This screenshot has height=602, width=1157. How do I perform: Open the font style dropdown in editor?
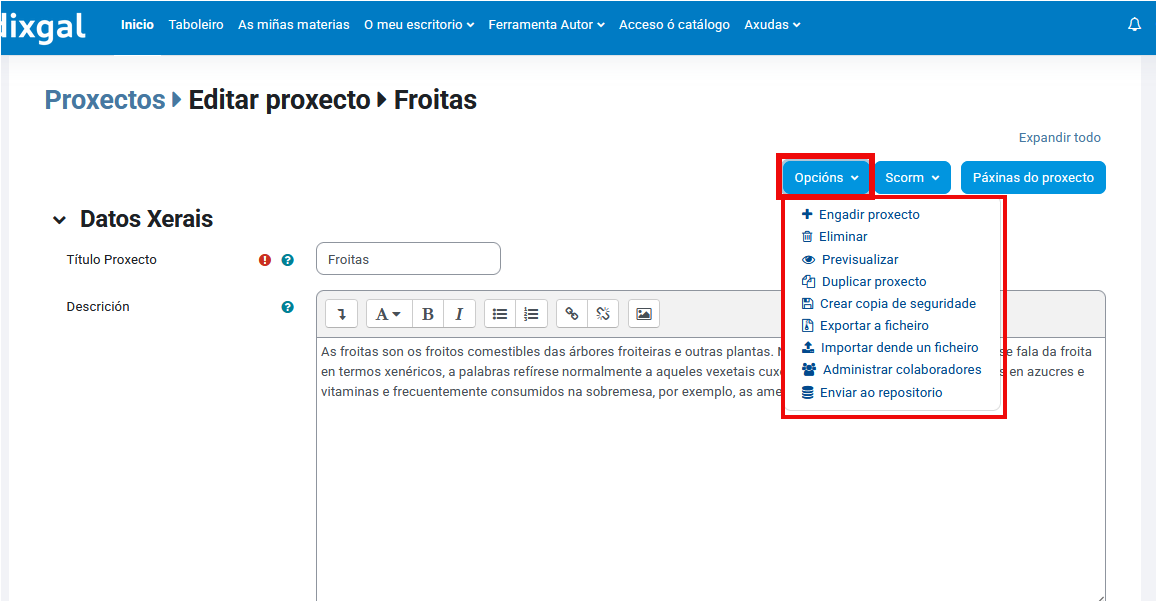(388, 314)
